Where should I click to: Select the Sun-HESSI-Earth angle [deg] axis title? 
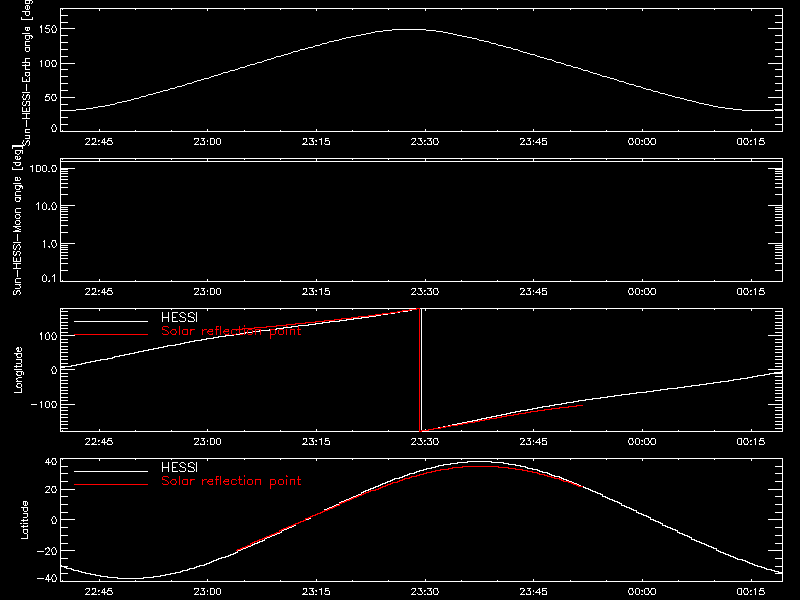(x=27, y=73)
